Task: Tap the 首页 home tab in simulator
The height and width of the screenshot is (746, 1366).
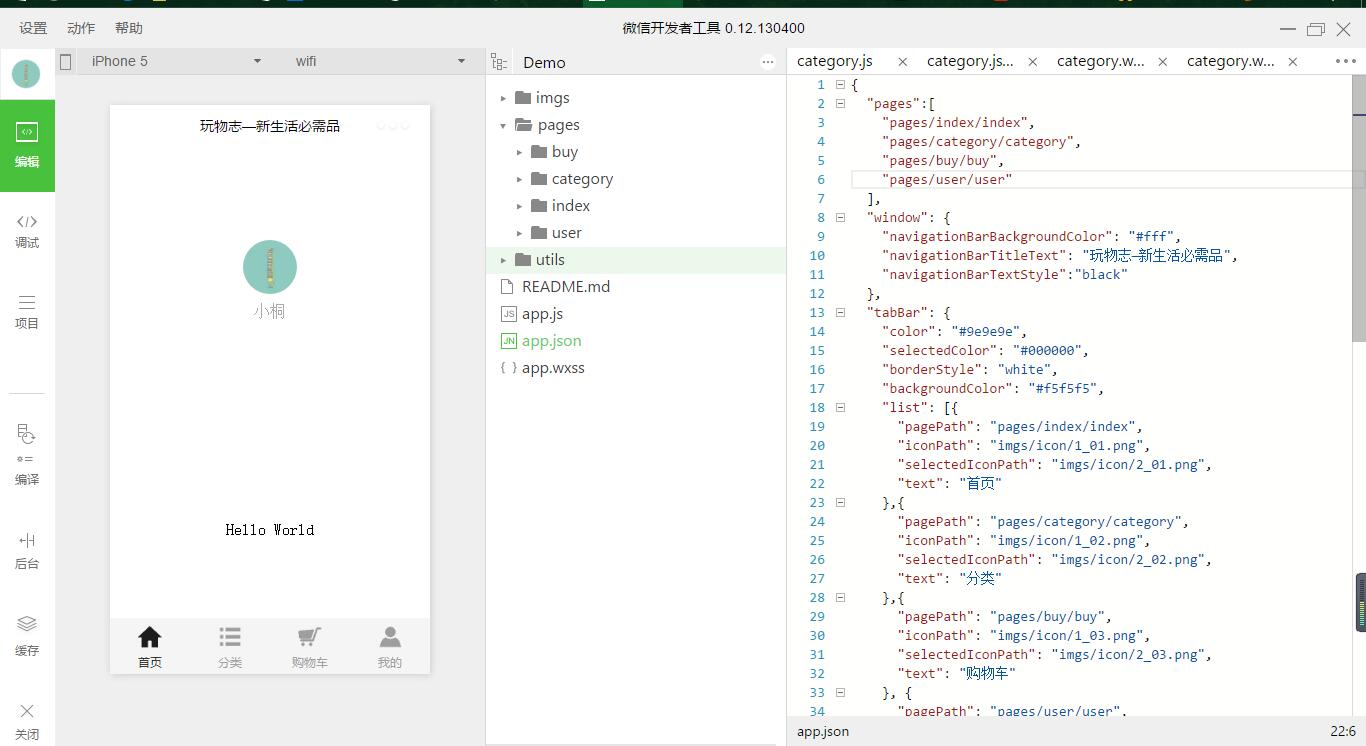Action: 150,647
